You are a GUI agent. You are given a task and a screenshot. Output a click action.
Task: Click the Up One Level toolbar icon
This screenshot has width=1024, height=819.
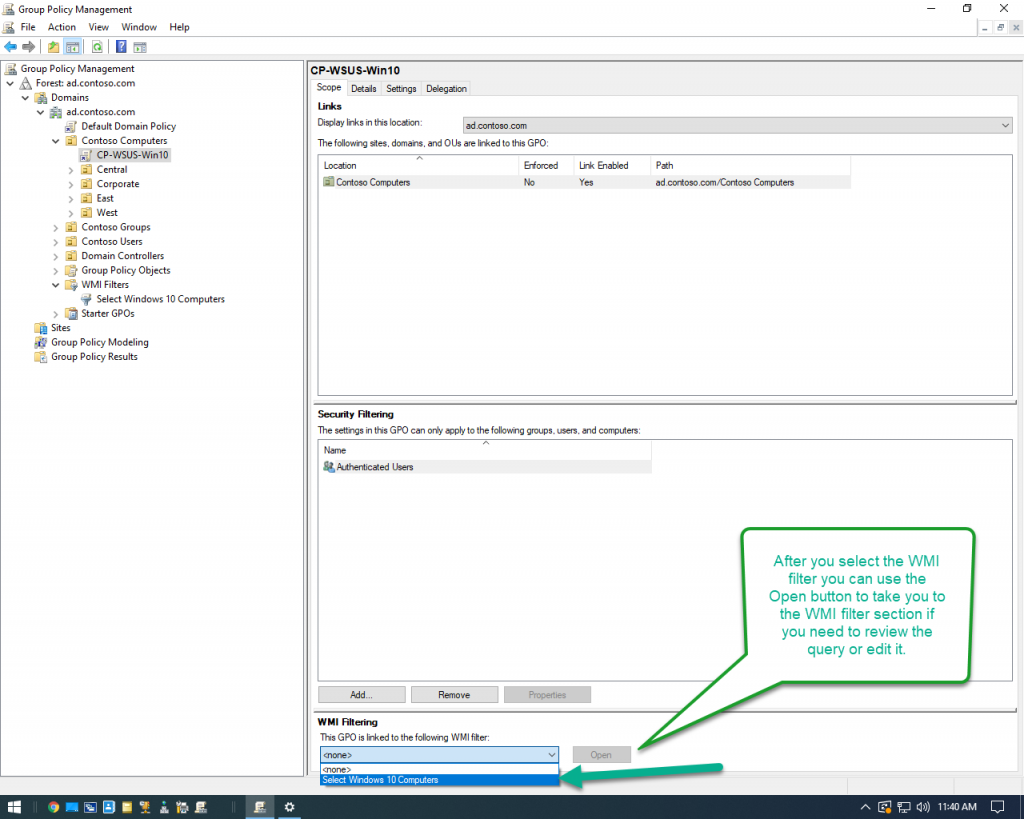(52, 46)
